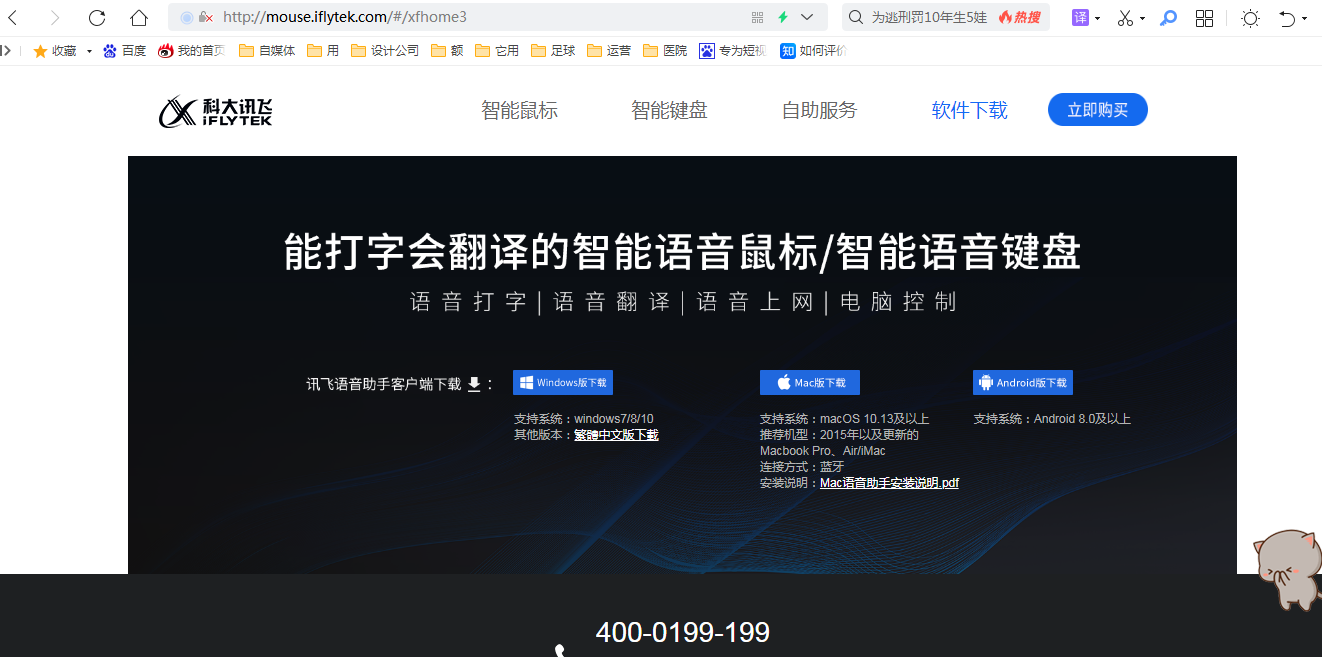This screenshot has width=1322, height=657.
Task: Click the 支持系统：Android 8.0及以上 text
Action: 1052,419
